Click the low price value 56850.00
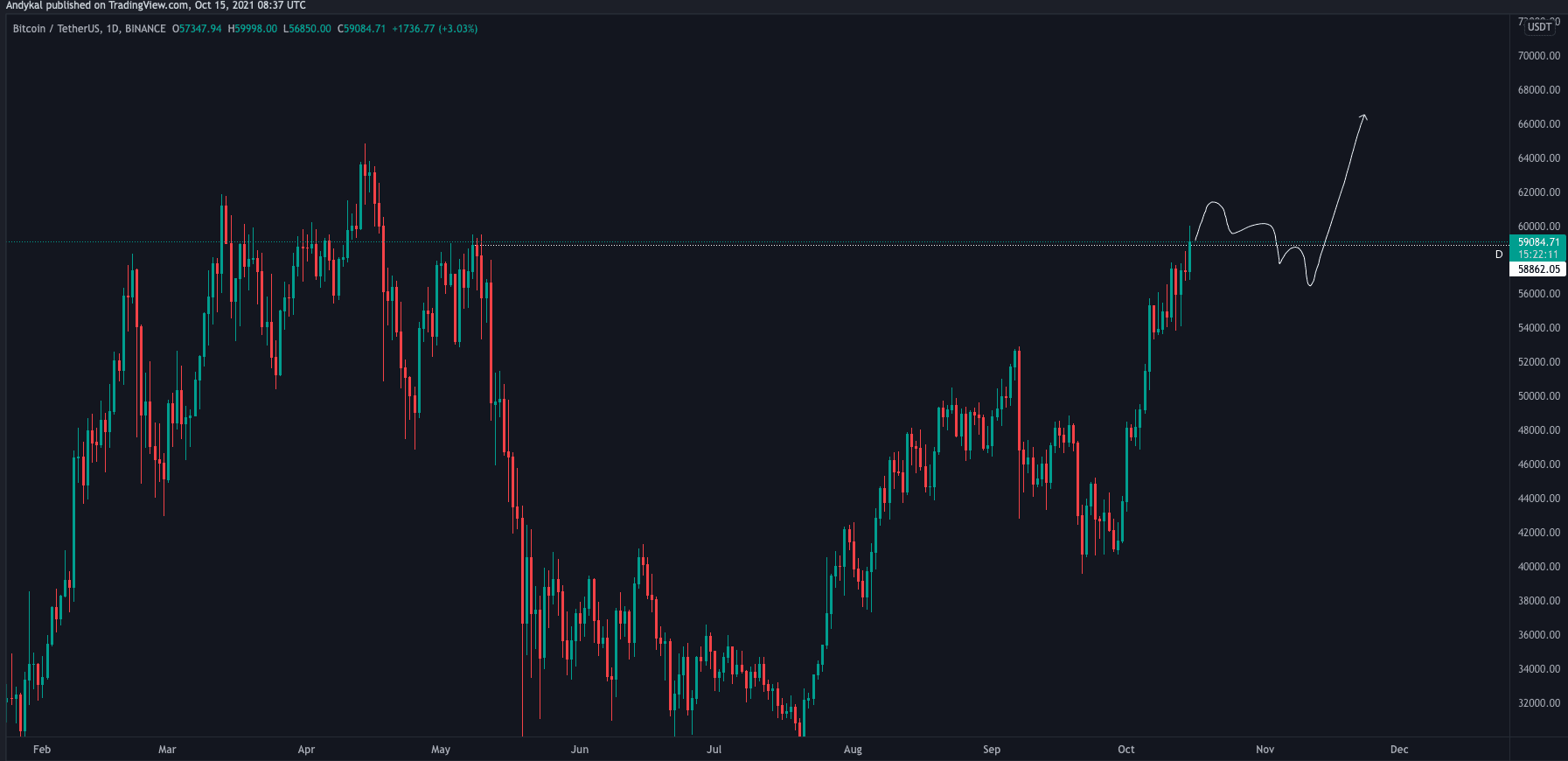This screenshot has height=761, width=1568. pos(310,29)
